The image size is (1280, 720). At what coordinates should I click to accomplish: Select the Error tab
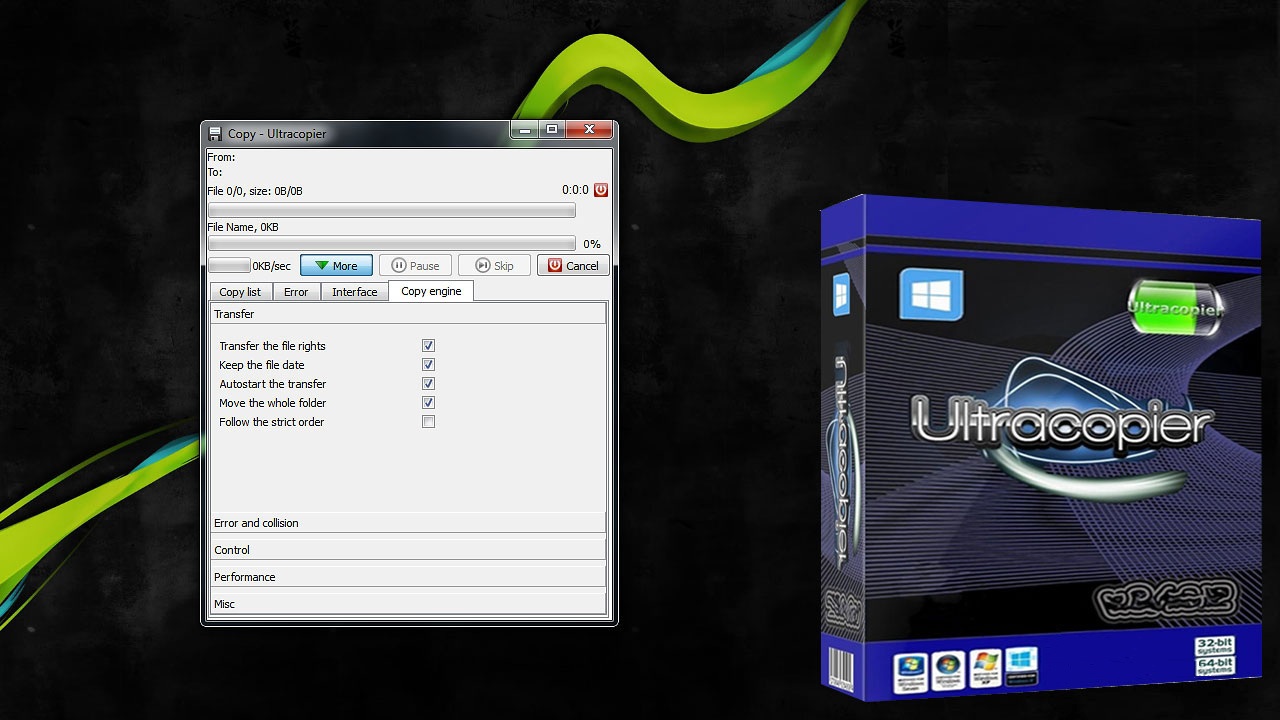(x=296, y=291)
